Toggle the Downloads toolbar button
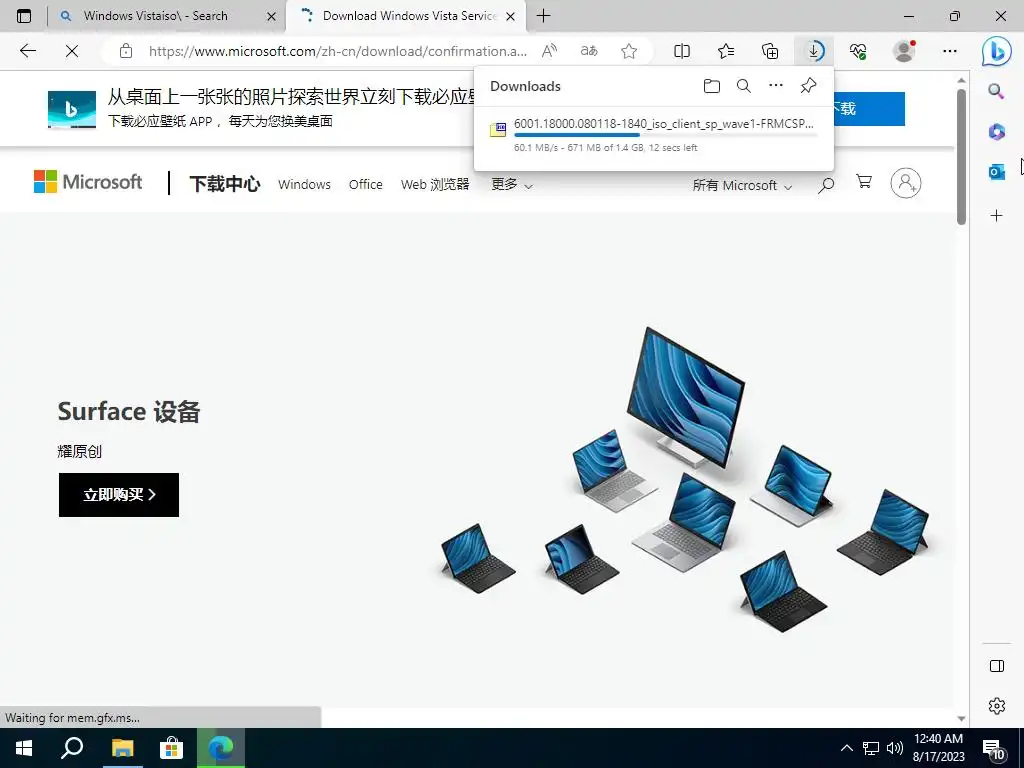 pyautogui.click(x=814, y=51)
